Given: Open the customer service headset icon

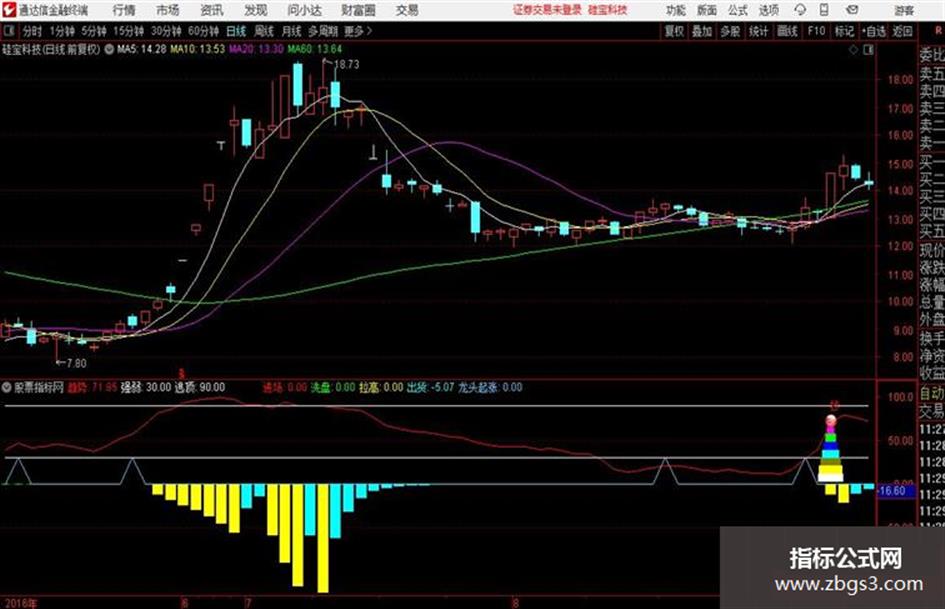Looking at the screenshot, I should click(800, 10).
